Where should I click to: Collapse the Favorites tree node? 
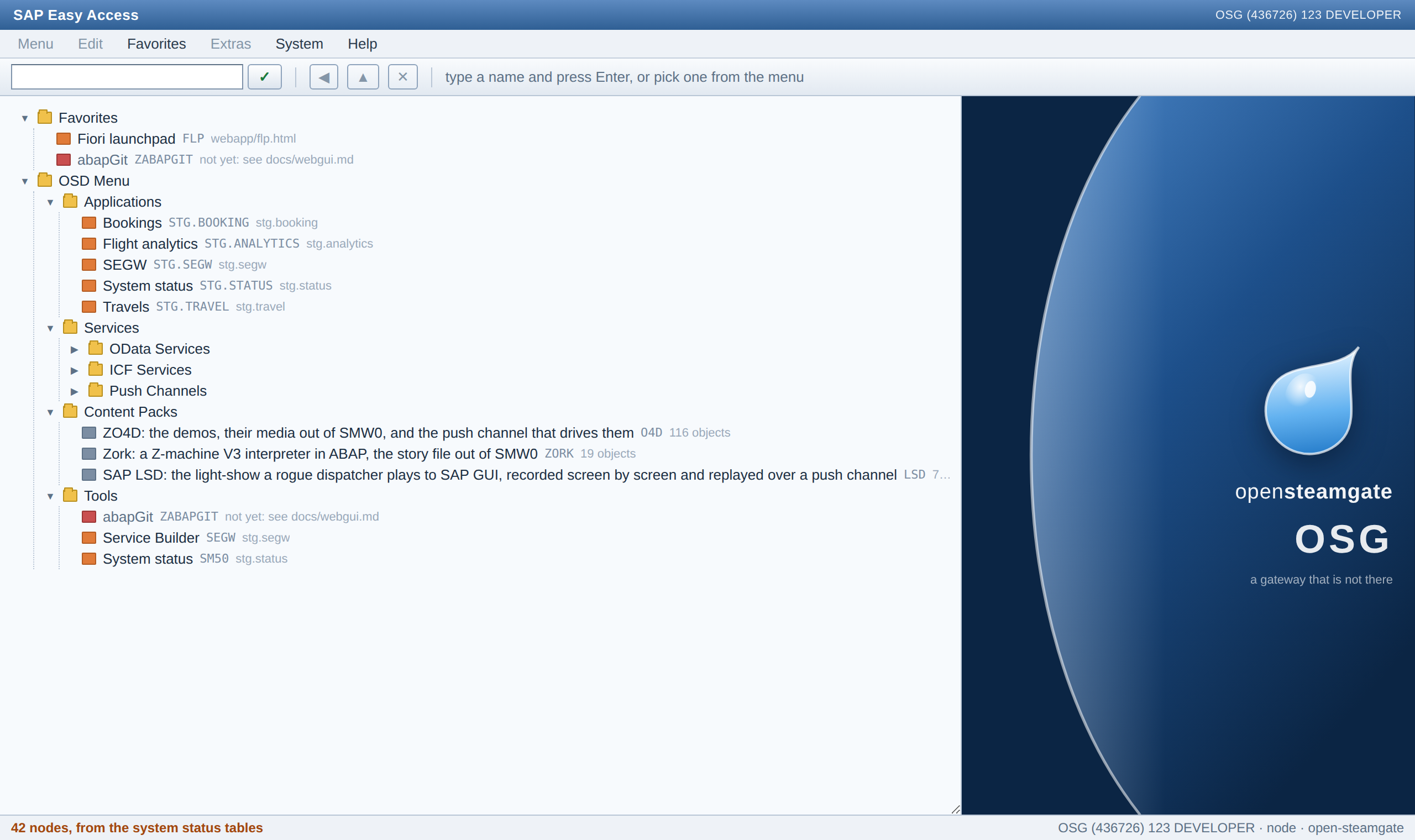25,118
